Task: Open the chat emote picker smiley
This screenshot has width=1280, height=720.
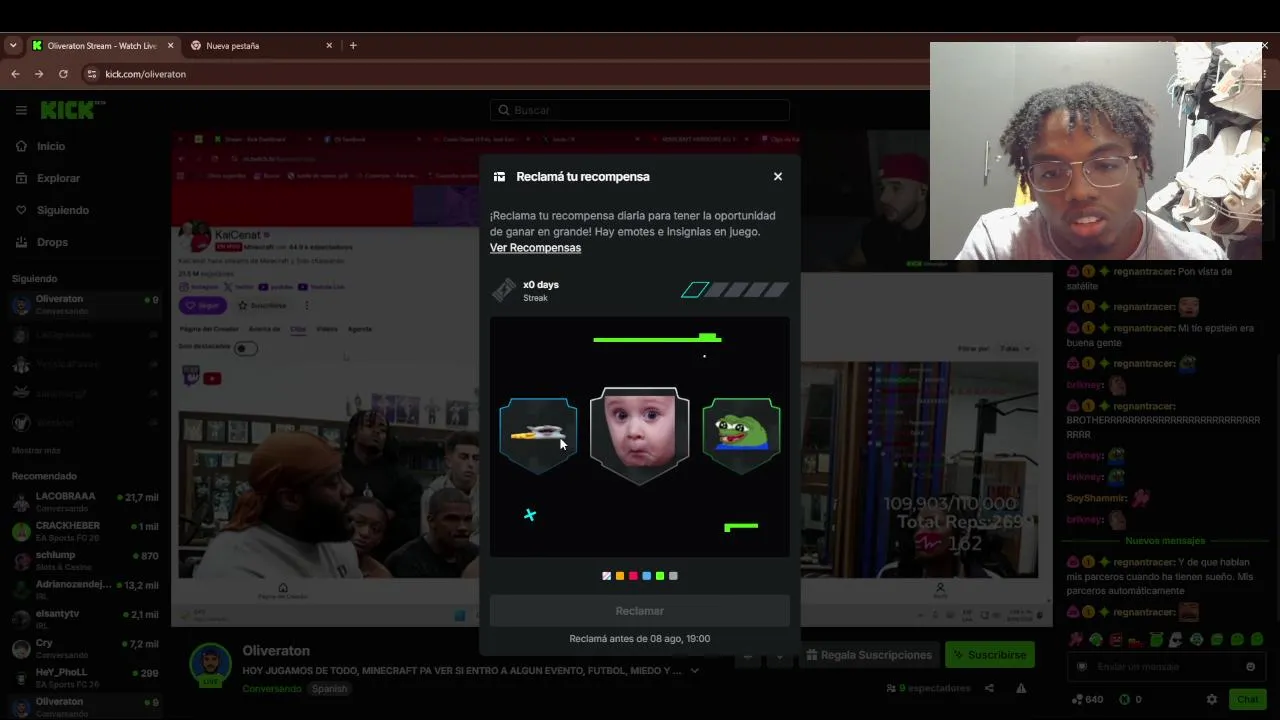Action: tap(1251, 667)
